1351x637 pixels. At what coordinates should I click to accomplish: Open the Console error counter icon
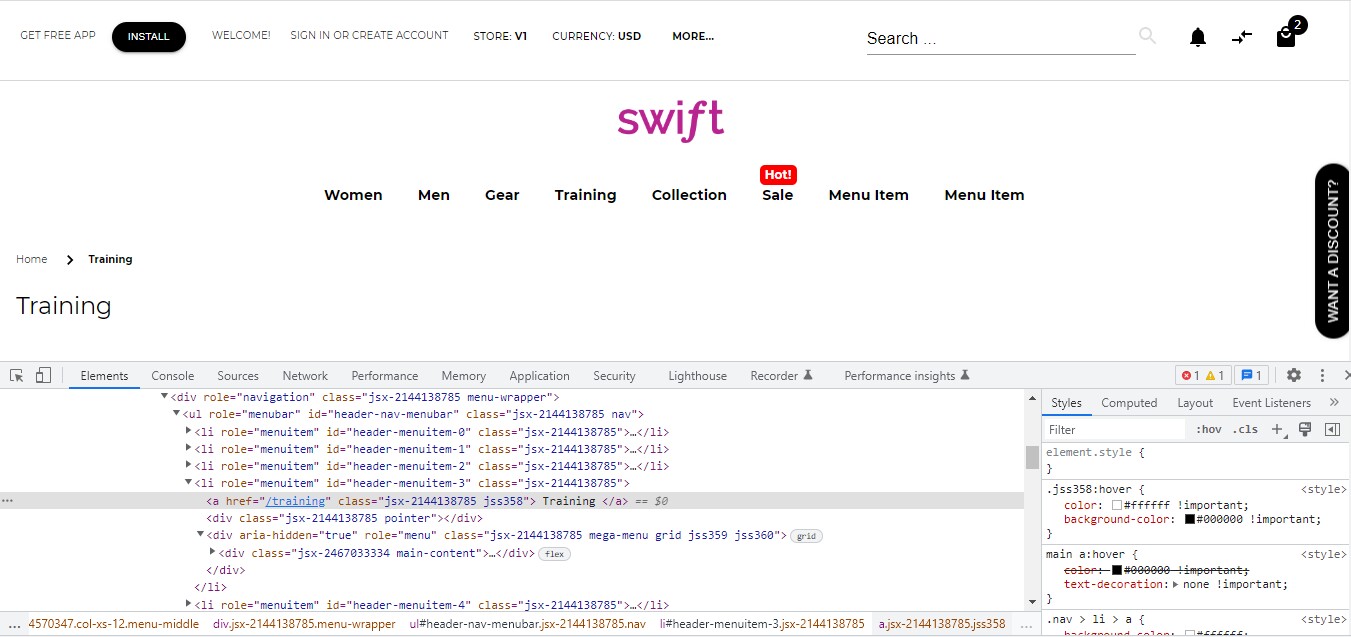tap(1188, 375)
